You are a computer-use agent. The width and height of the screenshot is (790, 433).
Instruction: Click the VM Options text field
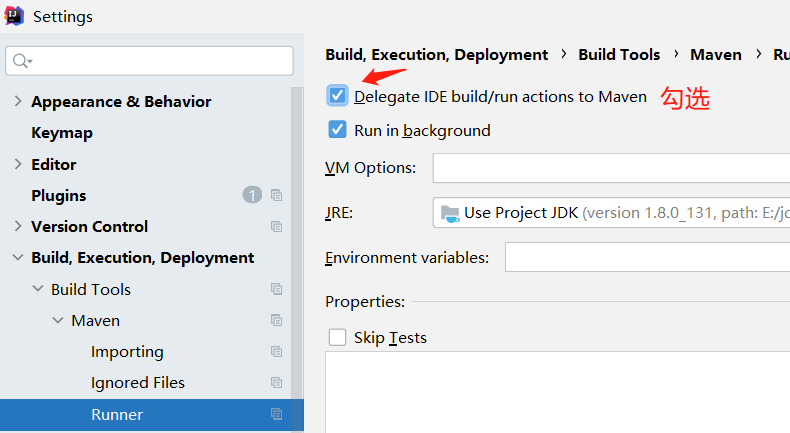tap(610, 168)
